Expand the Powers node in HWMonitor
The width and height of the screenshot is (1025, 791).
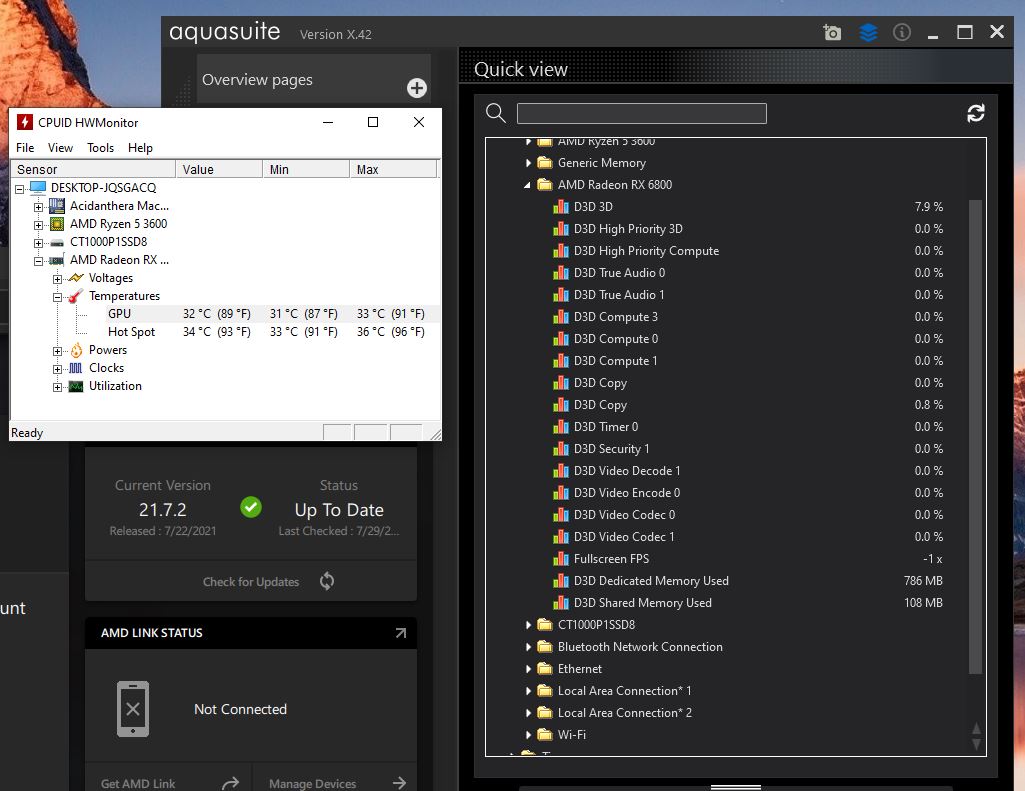coord(58,351)
